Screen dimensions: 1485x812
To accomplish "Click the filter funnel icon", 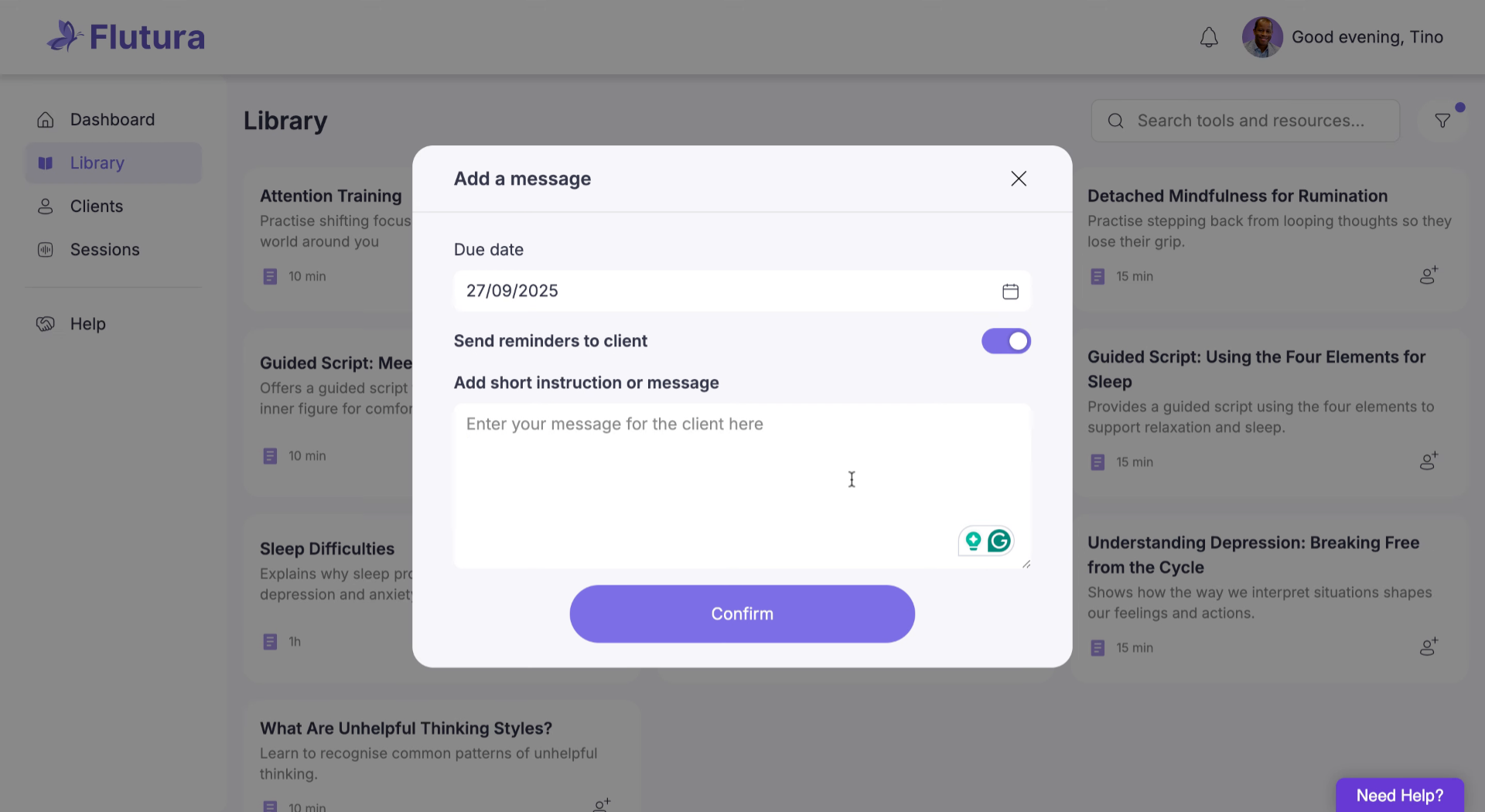I will click(x=1442, y=121).
